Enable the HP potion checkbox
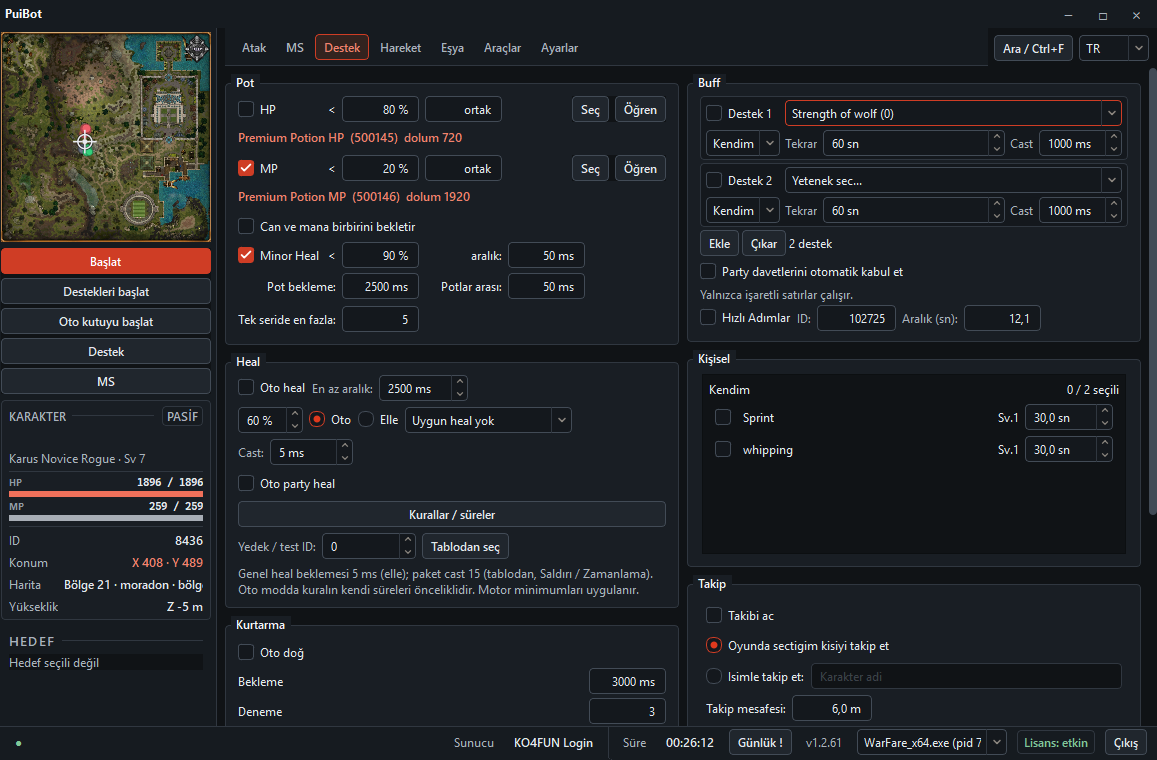Image resolution: width=1157 pixels, height=760 pixels. (x=246, y=109)
